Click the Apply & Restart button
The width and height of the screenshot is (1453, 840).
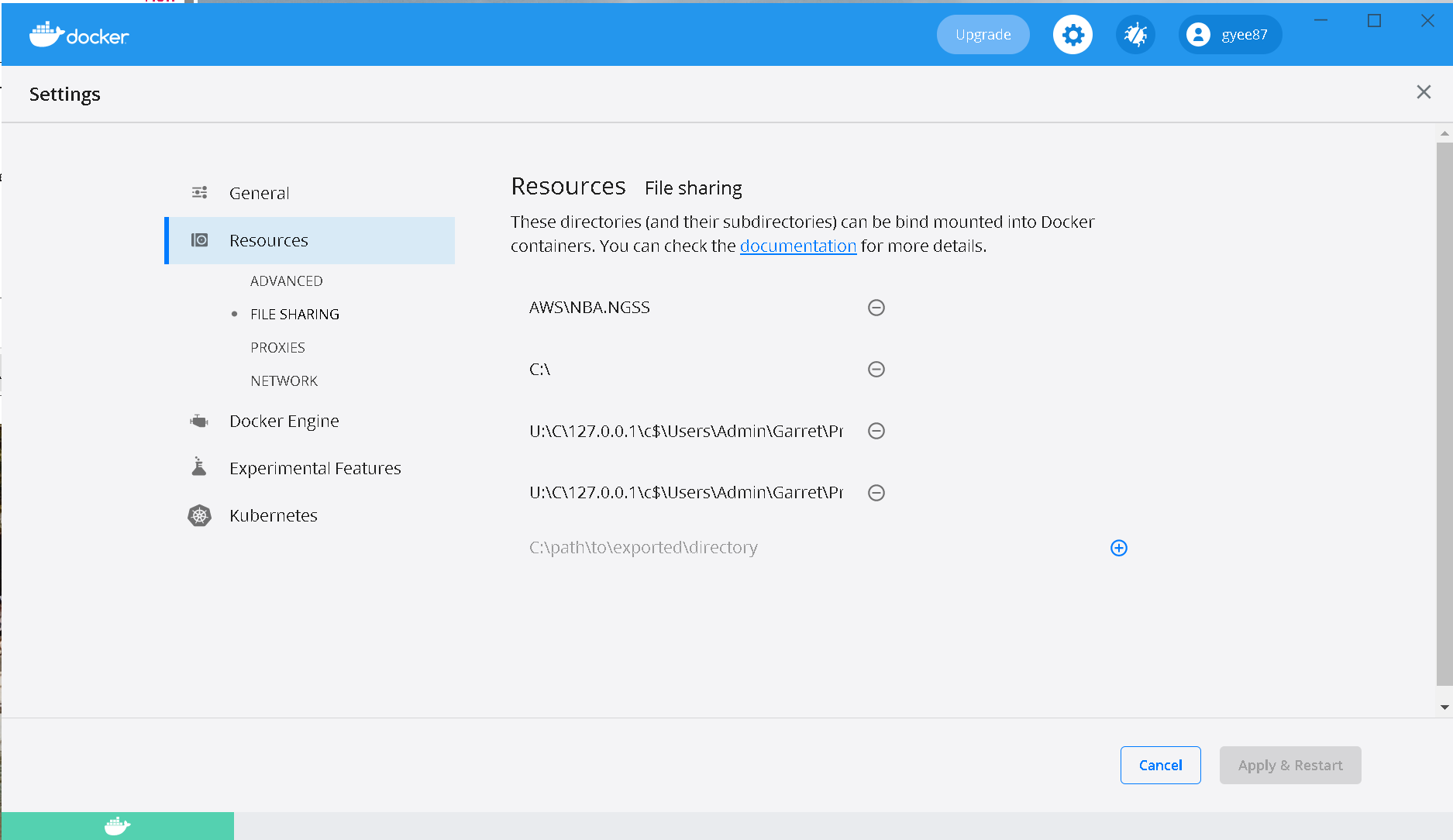(x=1289, y=765)
